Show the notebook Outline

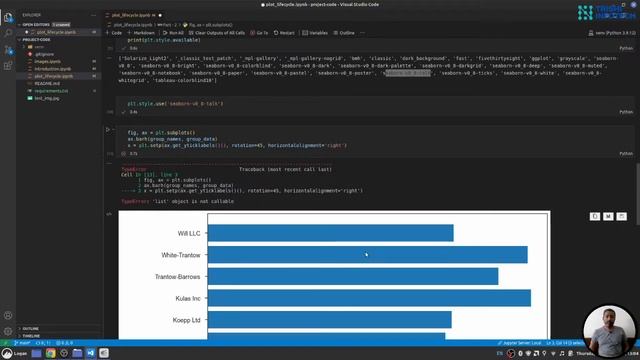coord(344,33)
